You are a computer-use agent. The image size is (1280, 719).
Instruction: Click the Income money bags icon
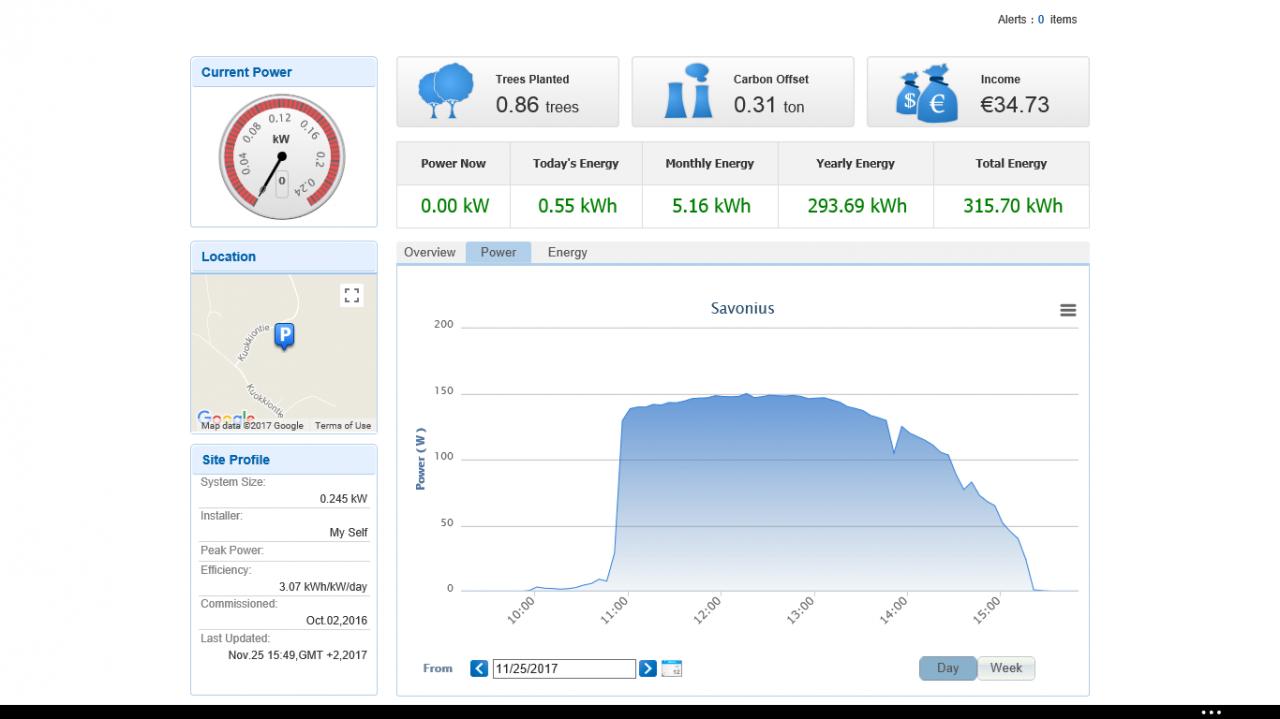click(928, 93)
